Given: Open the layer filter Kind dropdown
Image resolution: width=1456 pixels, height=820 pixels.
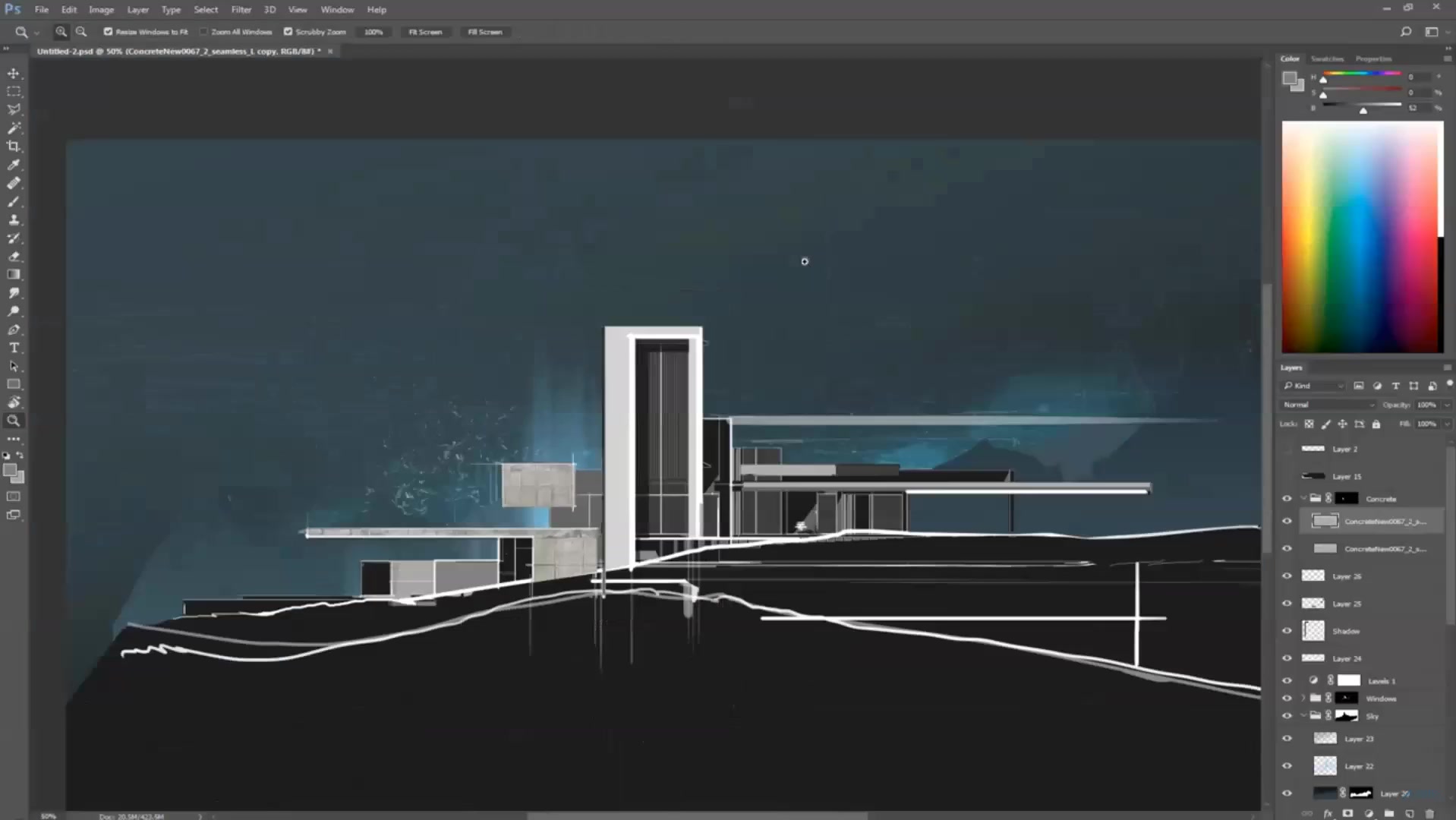Looking at the screenshot, I should [x=1313, y=386].
